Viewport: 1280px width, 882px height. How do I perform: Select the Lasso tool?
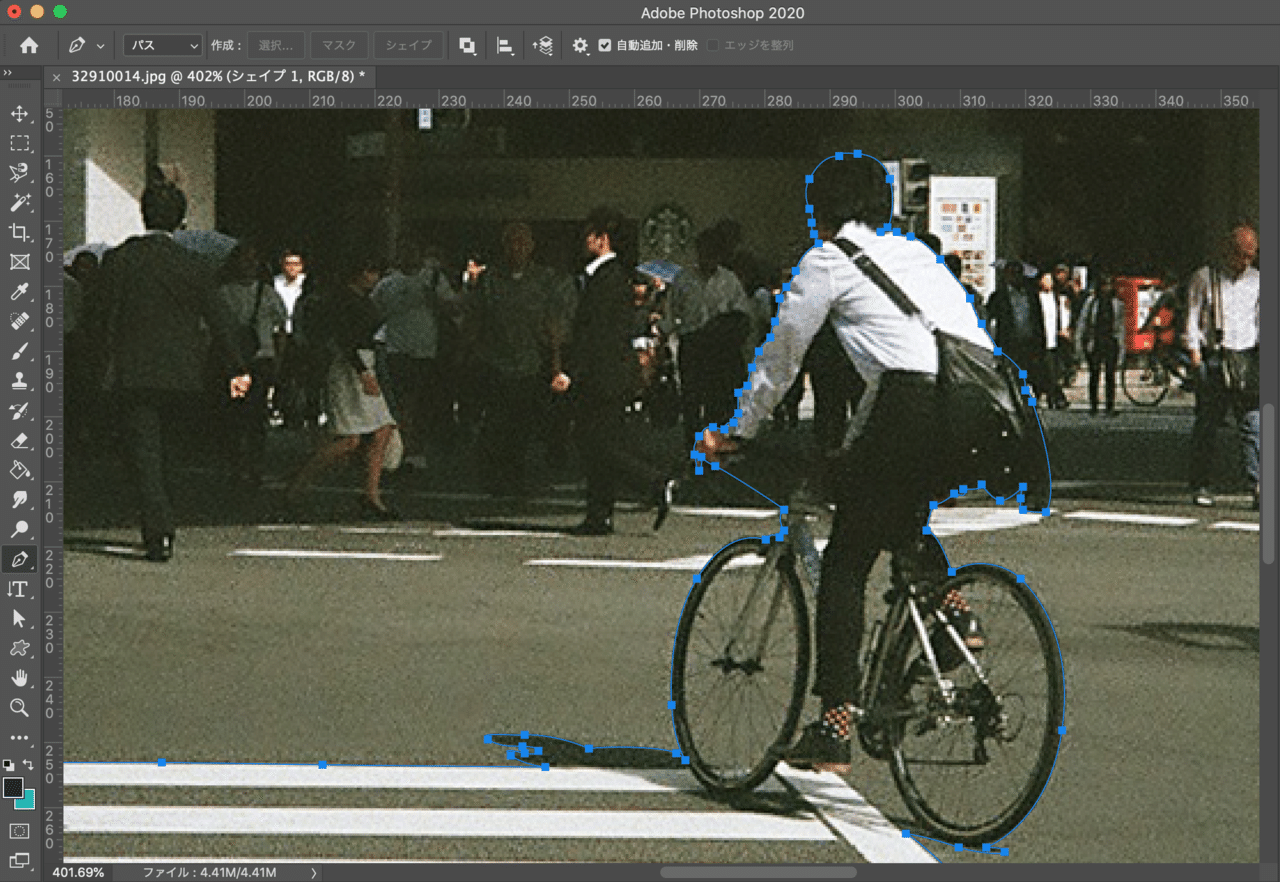coord(19,173)
